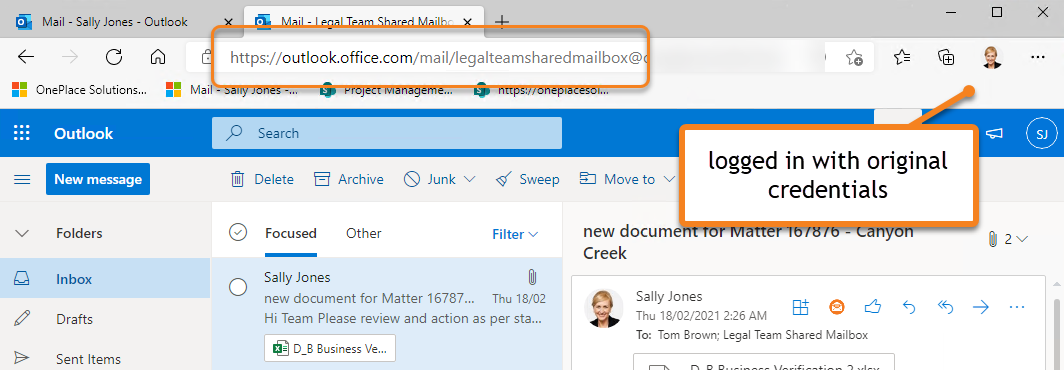
Task: Sweep messages from sender
Action: [527, 179]
